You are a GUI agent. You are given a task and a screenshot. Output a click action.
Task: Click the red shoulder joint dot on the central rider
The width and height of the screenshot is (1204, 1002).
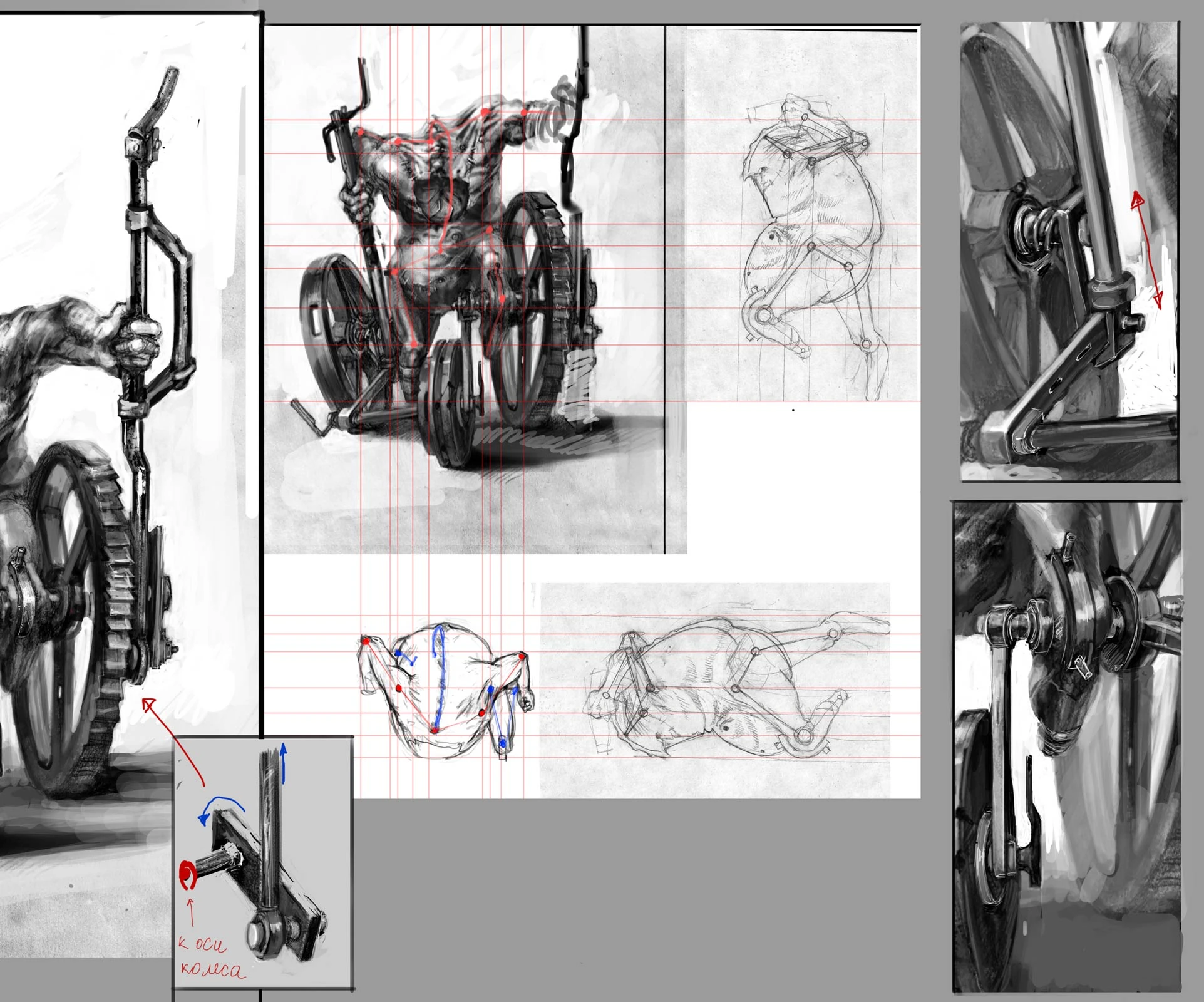tap(486, 111)
